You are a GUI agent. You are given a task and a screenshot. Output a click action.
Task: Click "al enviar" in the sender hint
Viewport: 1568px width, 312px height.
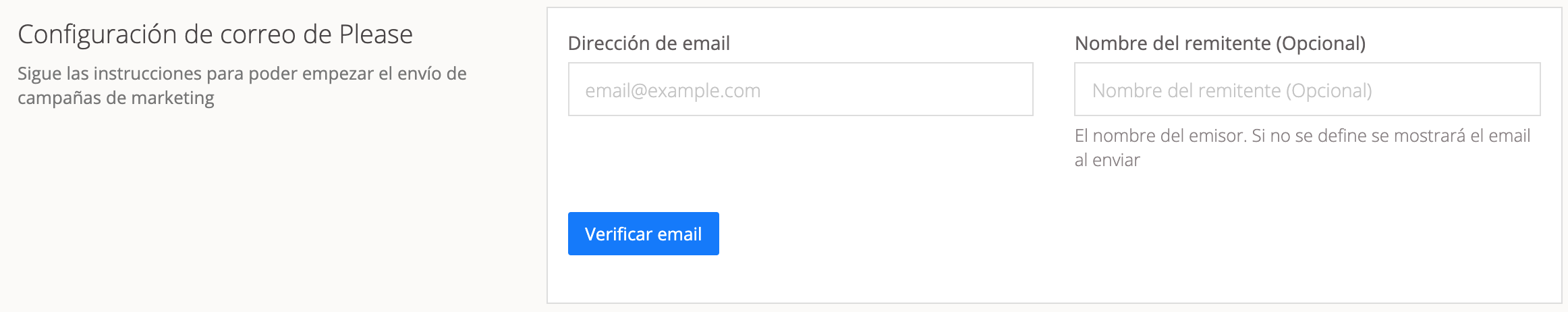pyautogui.click(x=1107, y=161)
